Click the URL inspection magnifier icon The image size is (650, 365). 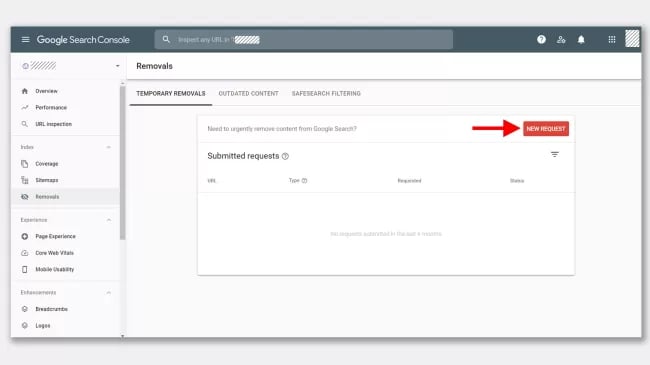(x=24, y=124)
